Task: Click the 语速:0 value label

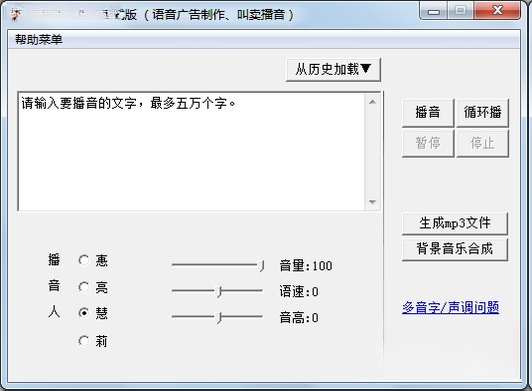Action: 299,292
